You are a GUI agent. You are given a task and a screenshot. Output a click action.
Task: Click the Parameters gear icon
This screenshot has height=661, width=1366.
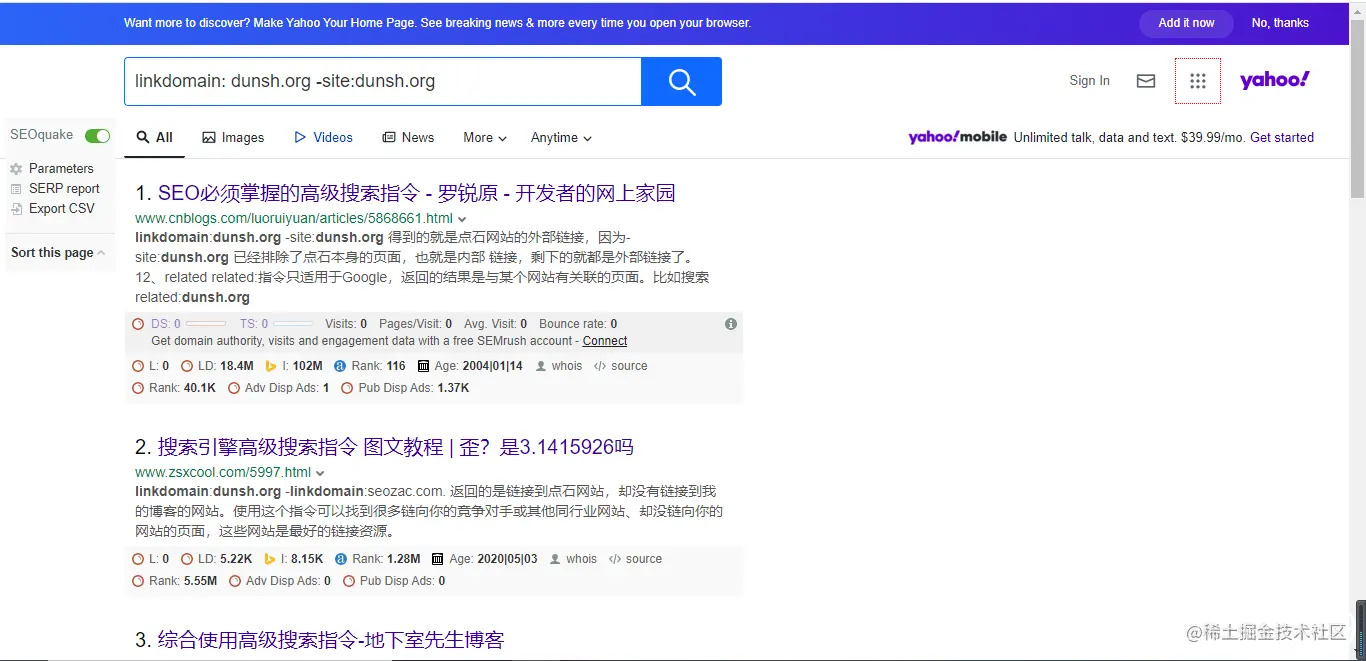tap(16, 169)
